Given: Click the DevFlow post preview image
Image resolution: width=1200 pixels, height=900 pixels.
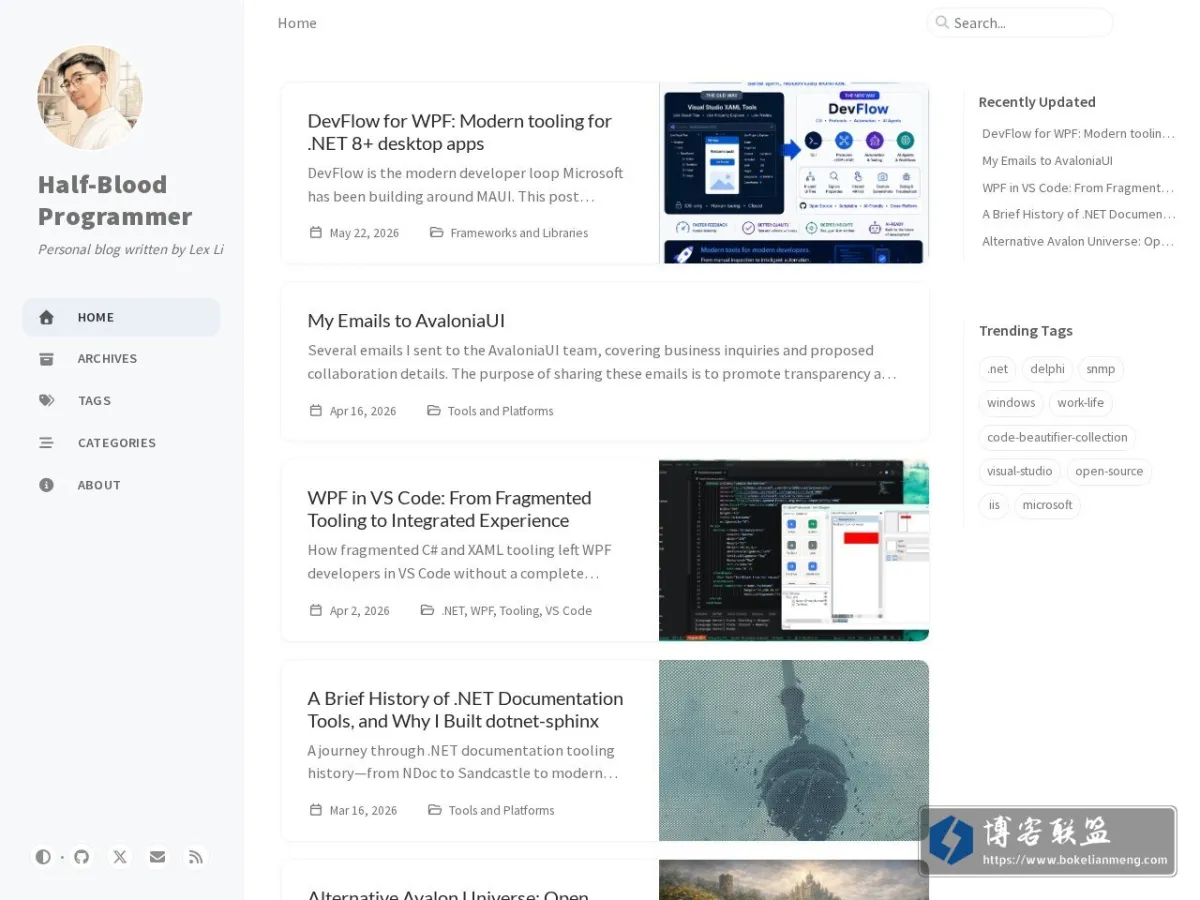Looking at the screenshot, I should click(794, 173).
